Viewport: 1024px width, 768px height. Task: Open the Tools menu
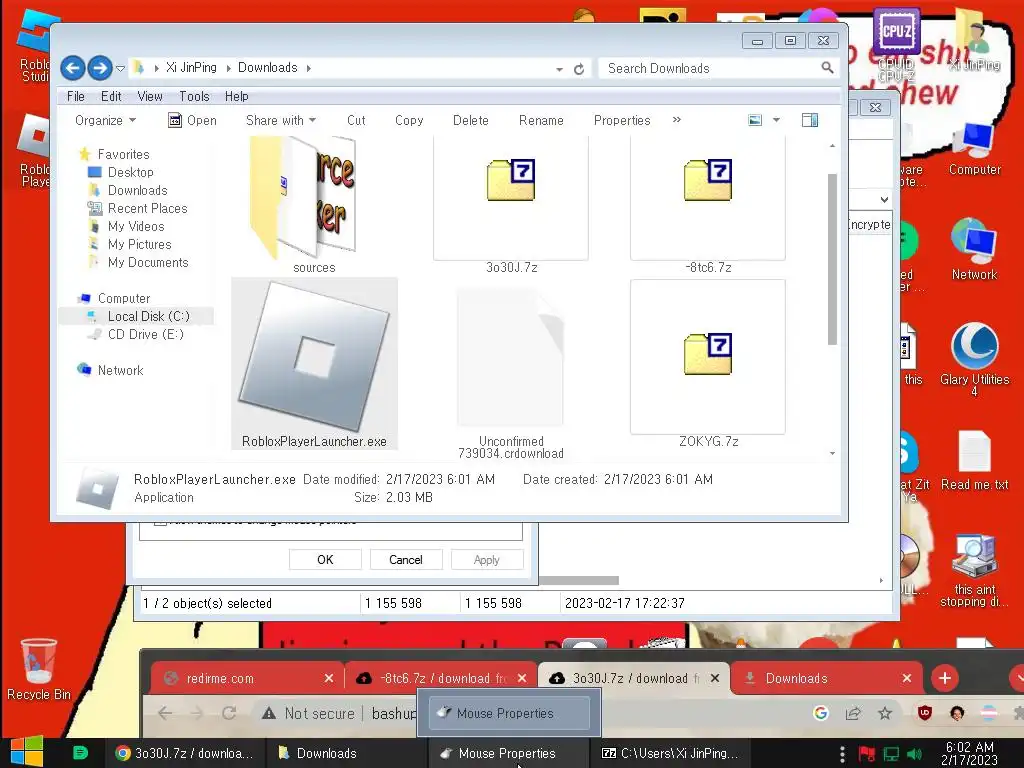coord(195,96)
